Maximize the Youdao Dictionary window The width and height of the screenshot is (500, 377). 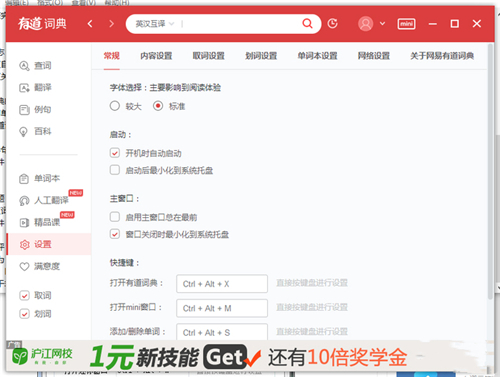pyautogui.click(x=455, y=24)
